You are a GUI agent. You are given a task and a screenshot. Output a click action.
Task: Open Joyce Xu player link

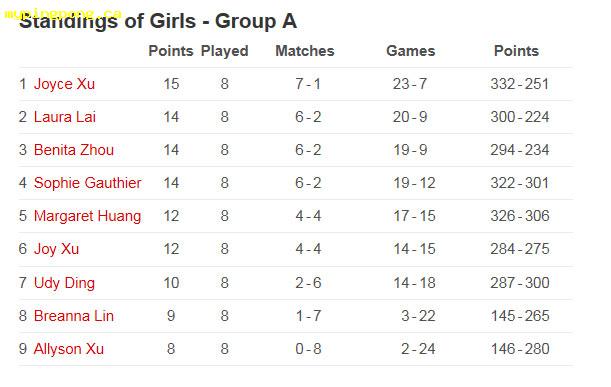pos(64,84)
